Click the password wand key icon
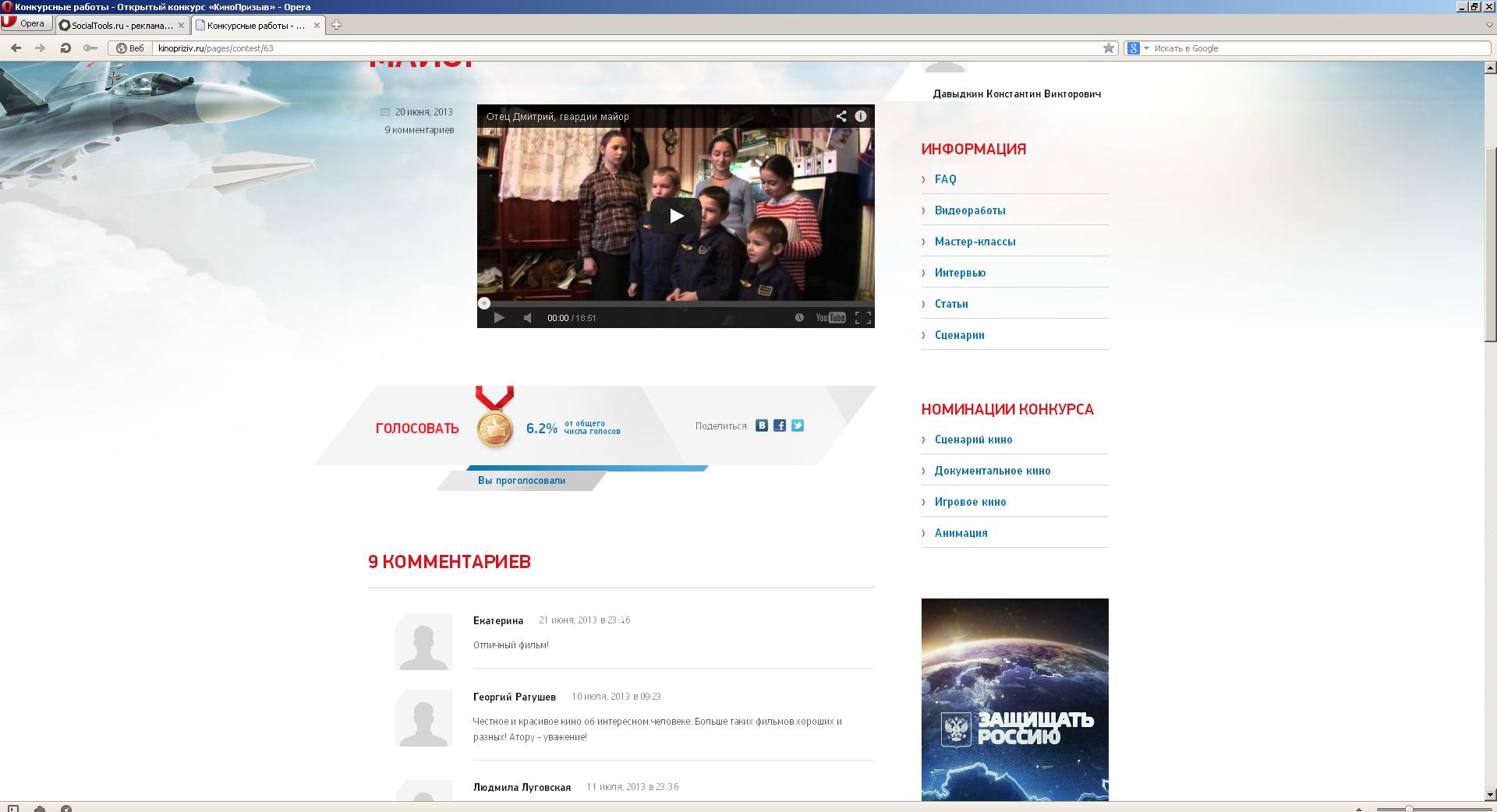Viewport: 1497px width, 812px height. pyautogui.click(x=90, y=48)
